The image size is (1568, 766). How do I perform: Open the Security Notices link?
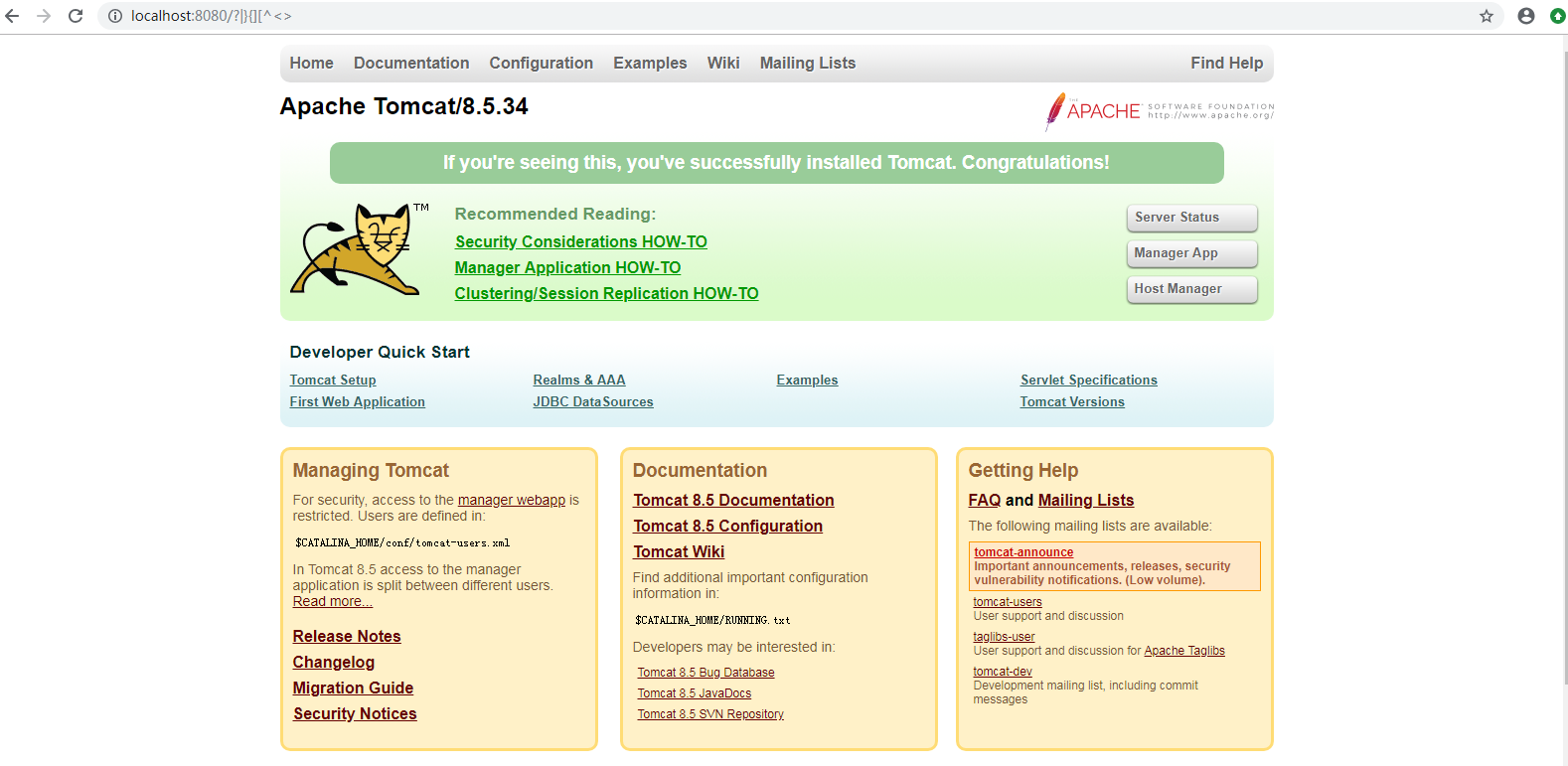tap(355, 713)
